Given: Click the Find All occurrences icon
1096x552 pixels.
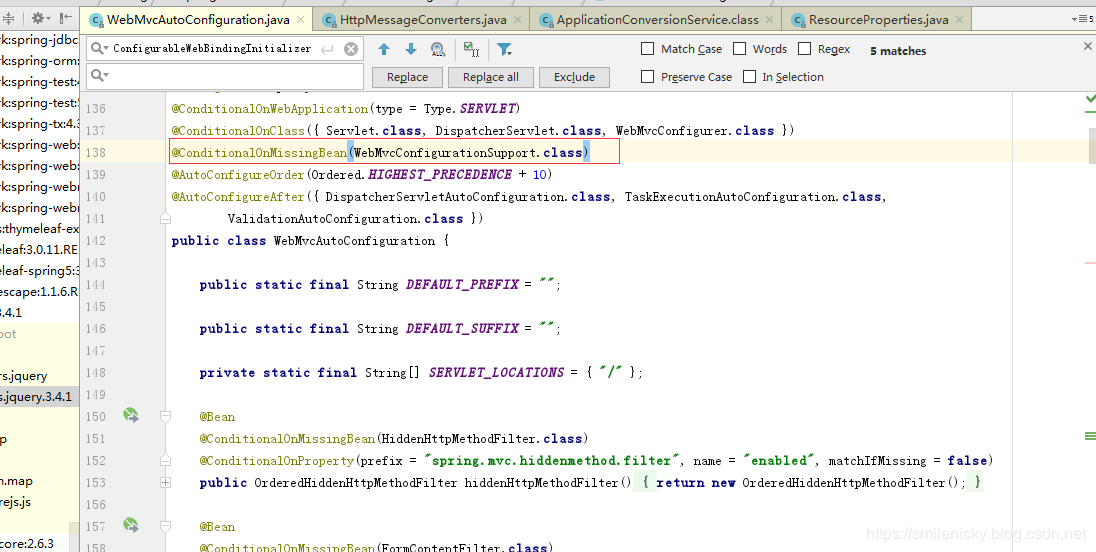Looking at the screenshot, I should [438, 49].
